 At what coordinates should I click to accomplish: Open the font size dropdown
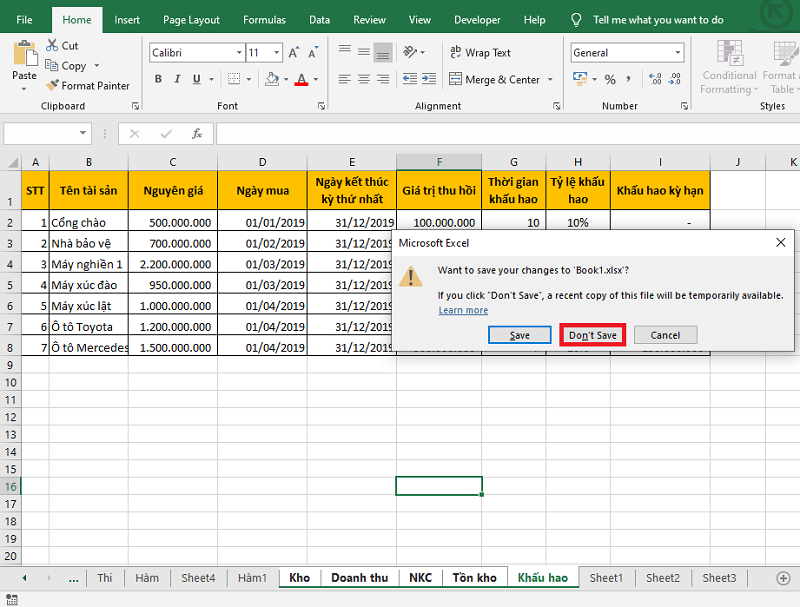click(x=277, y=53)
